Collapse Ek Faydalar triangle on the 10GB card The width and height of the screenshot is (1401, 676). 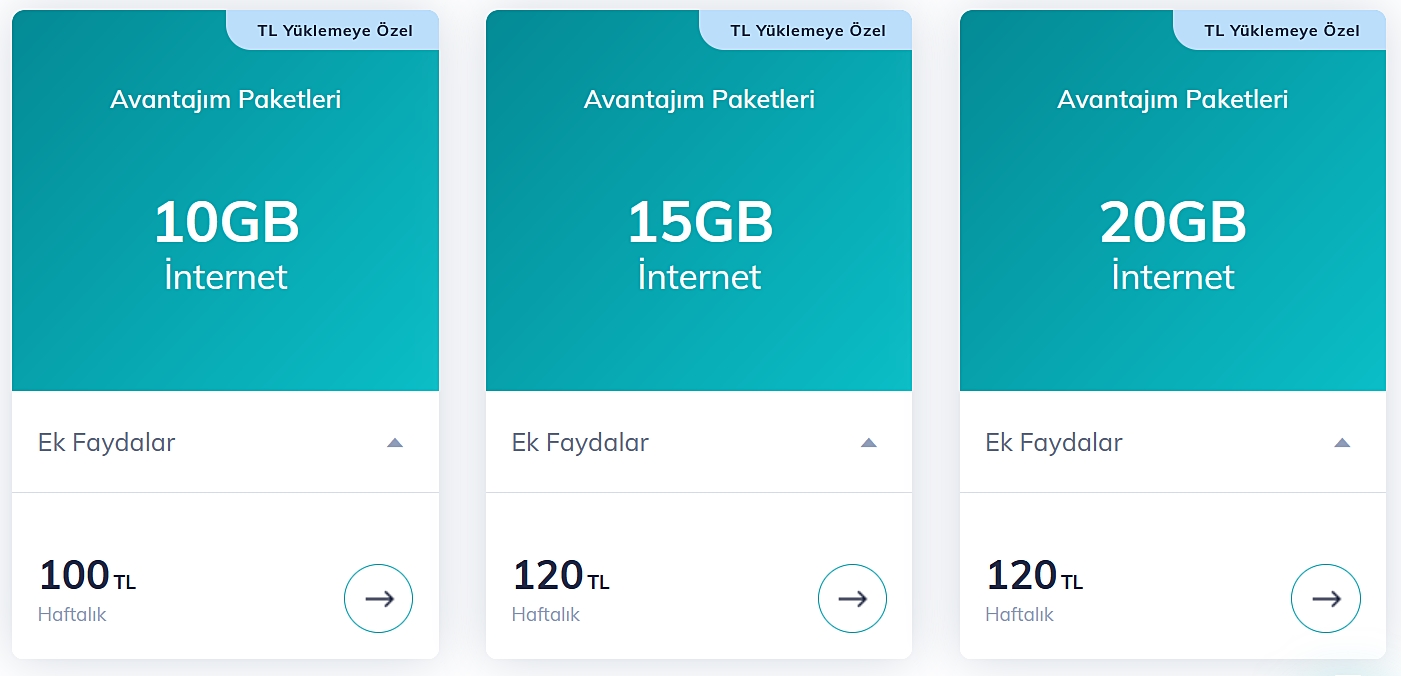pos(395,442)
